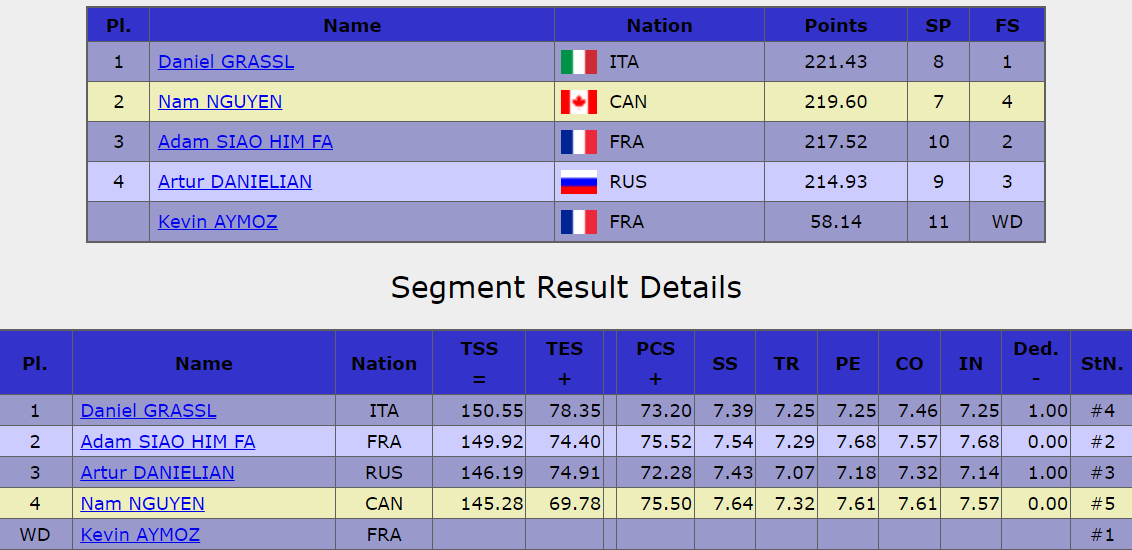Click French flag in Adam SIAO HIM FA row
Viewport: 1132px width, 550px height.
579,142
